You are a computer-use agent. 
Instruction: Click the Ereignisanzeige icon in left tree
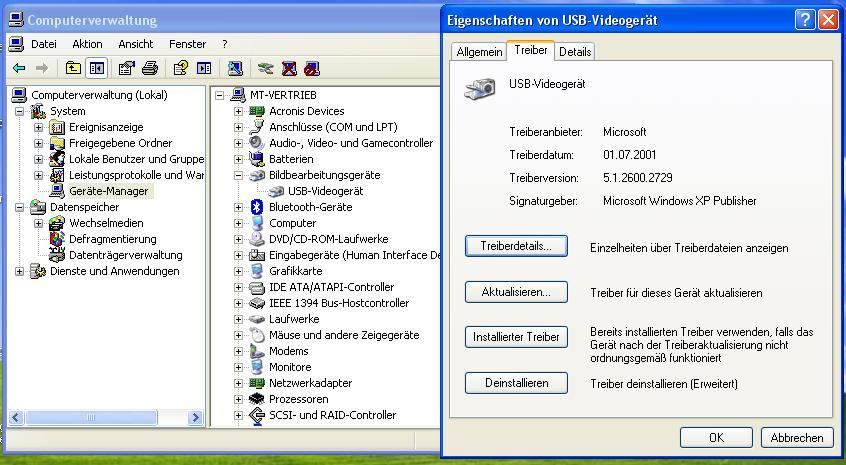click(x=57, y=127)
